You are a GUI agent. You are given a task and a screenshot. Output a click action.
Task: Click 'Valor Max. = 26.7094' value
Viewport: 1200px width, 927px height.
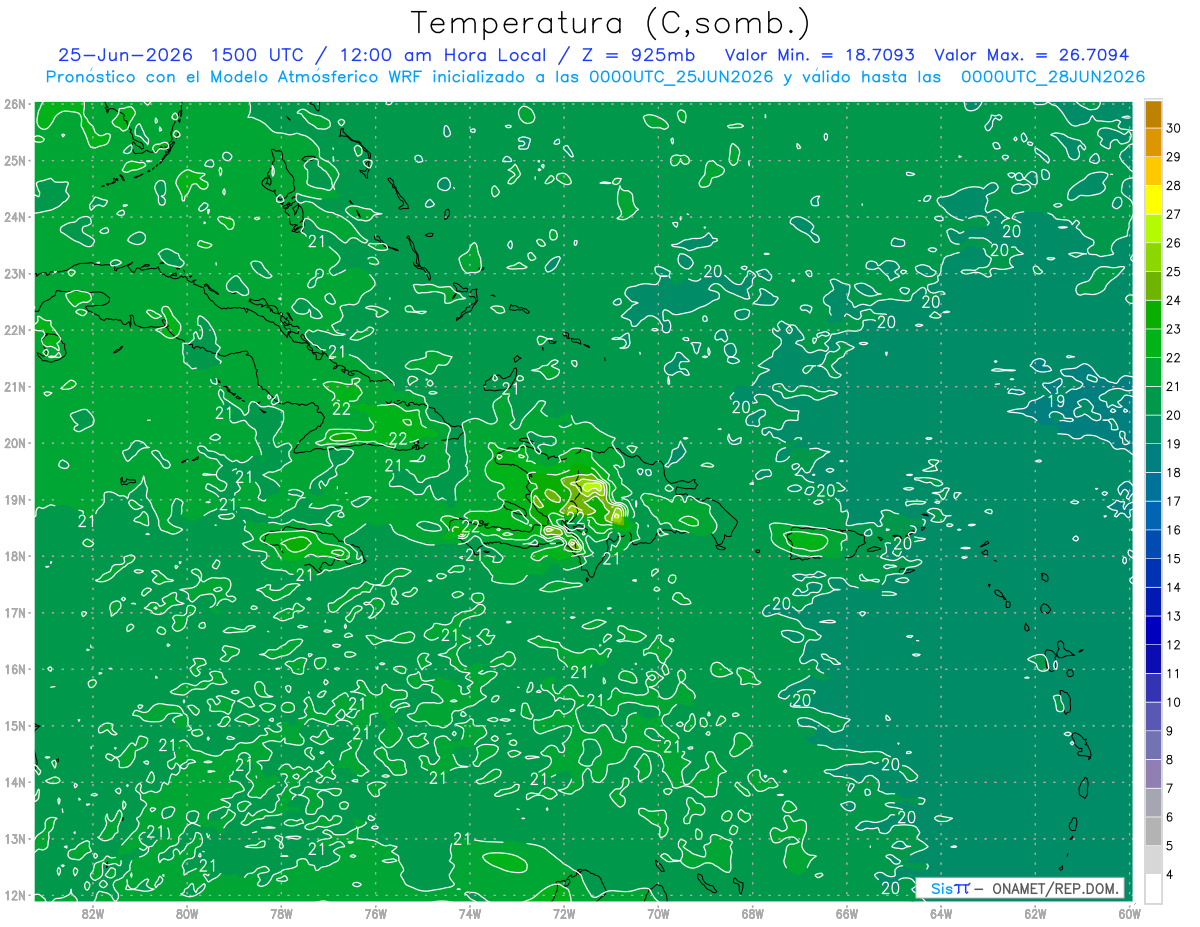click(1031, 55)
